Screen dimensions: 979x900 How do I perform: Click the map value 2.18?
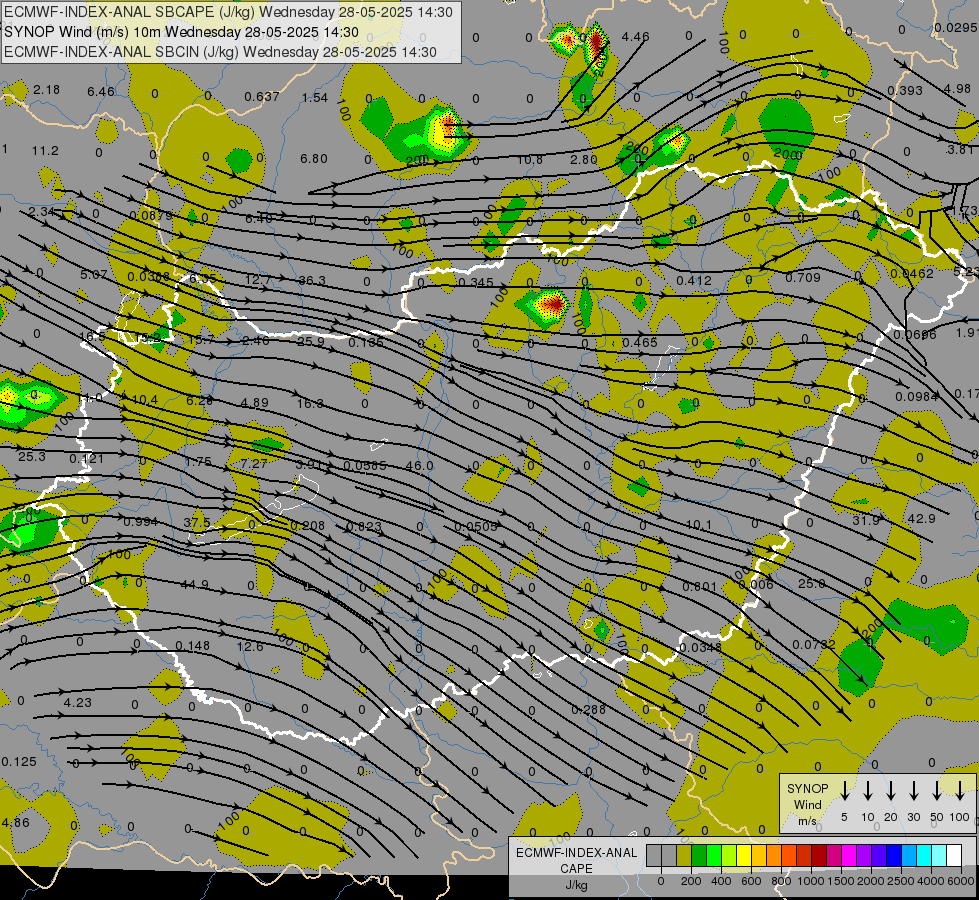coord(47,90)
